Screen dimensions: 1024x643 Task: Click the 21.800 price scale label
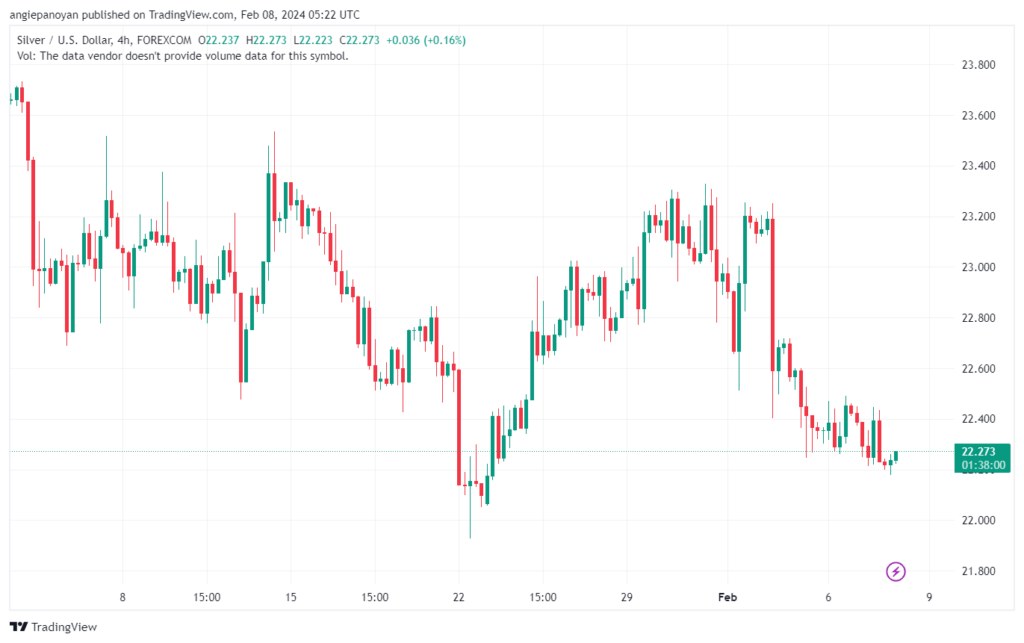(976, 572)
